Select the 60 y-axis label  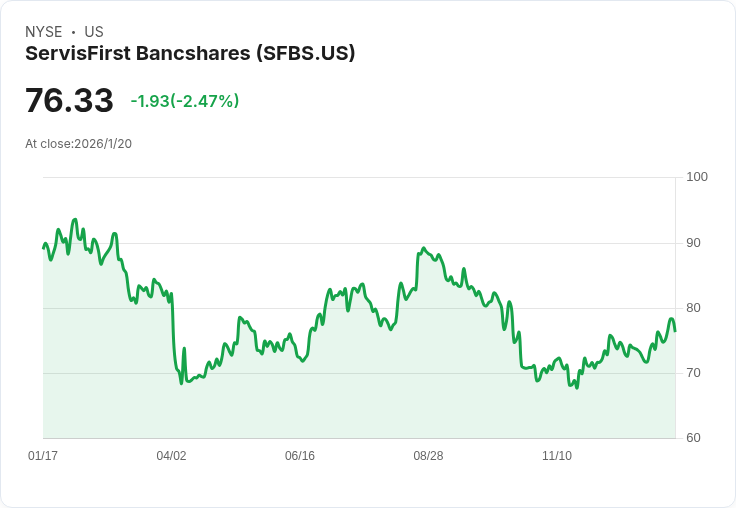tap(693, 438)
